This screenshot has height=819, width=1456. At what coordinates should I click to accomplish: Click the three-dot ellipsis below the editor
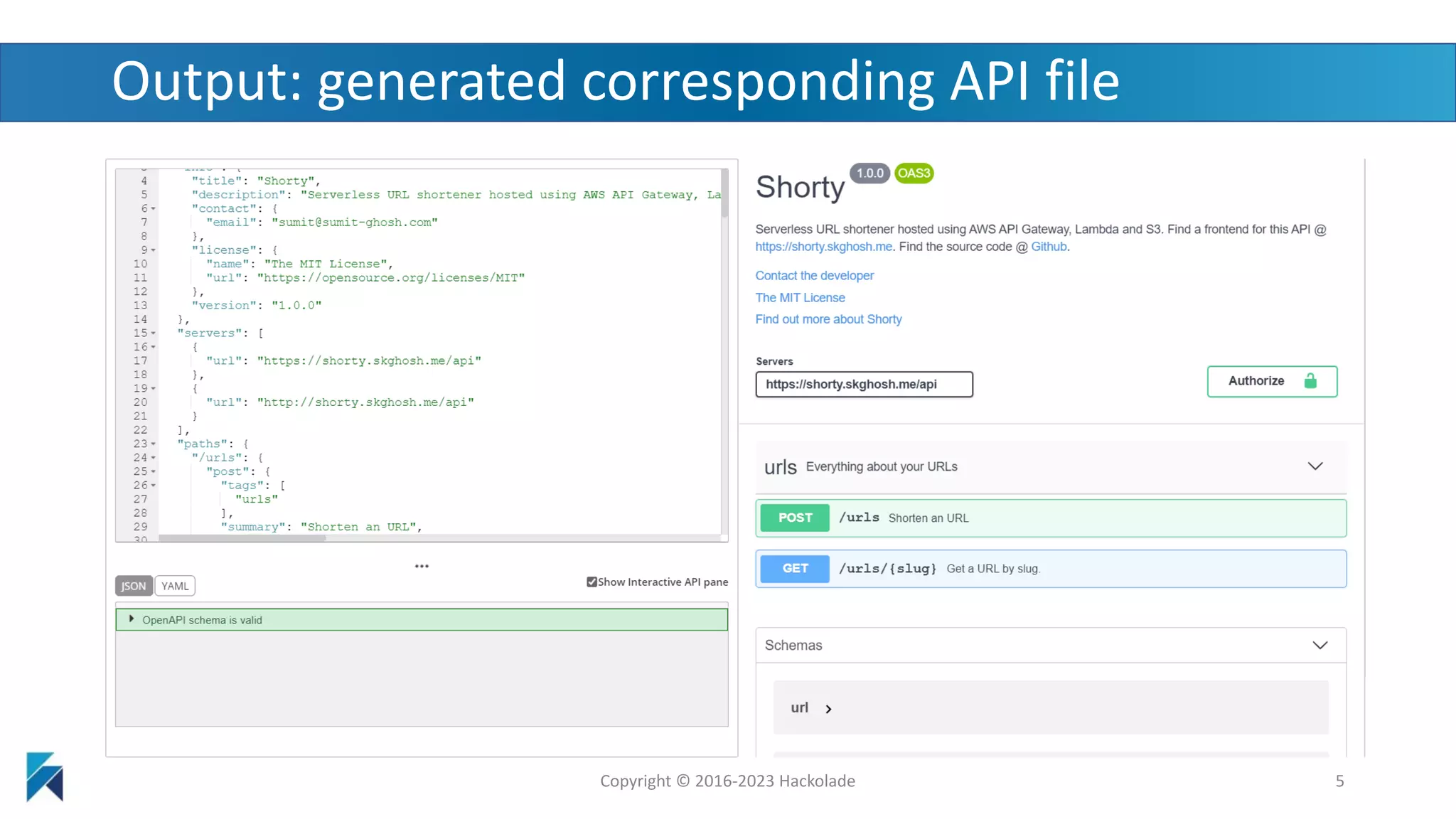[422, 567]
